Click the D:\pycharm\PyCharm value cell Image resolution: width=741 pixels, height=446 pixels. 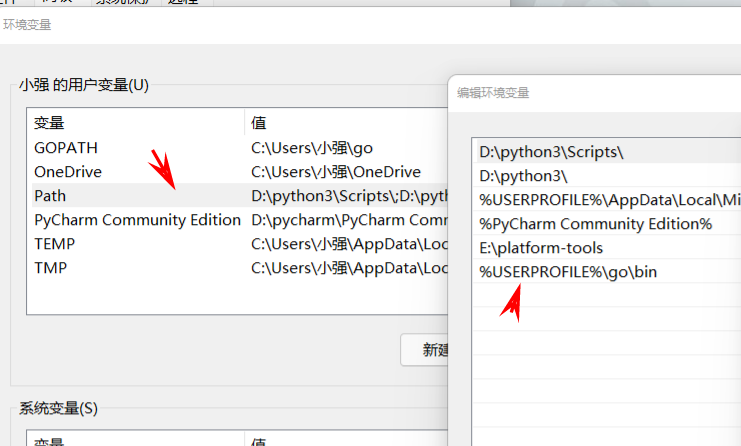[349, 220]
